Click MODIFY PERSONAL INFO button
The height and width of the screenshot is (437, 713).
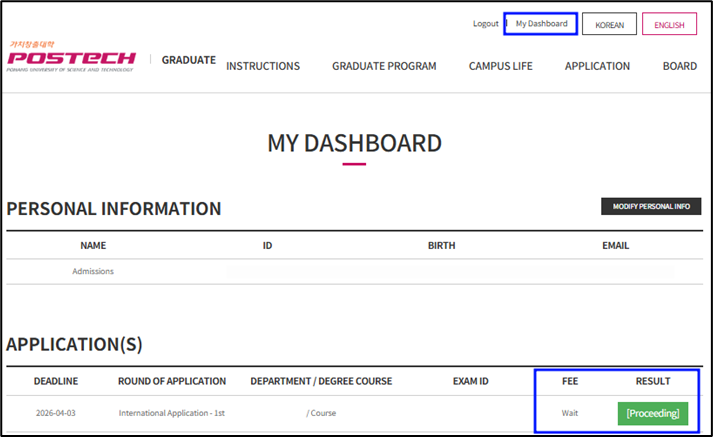651,206
